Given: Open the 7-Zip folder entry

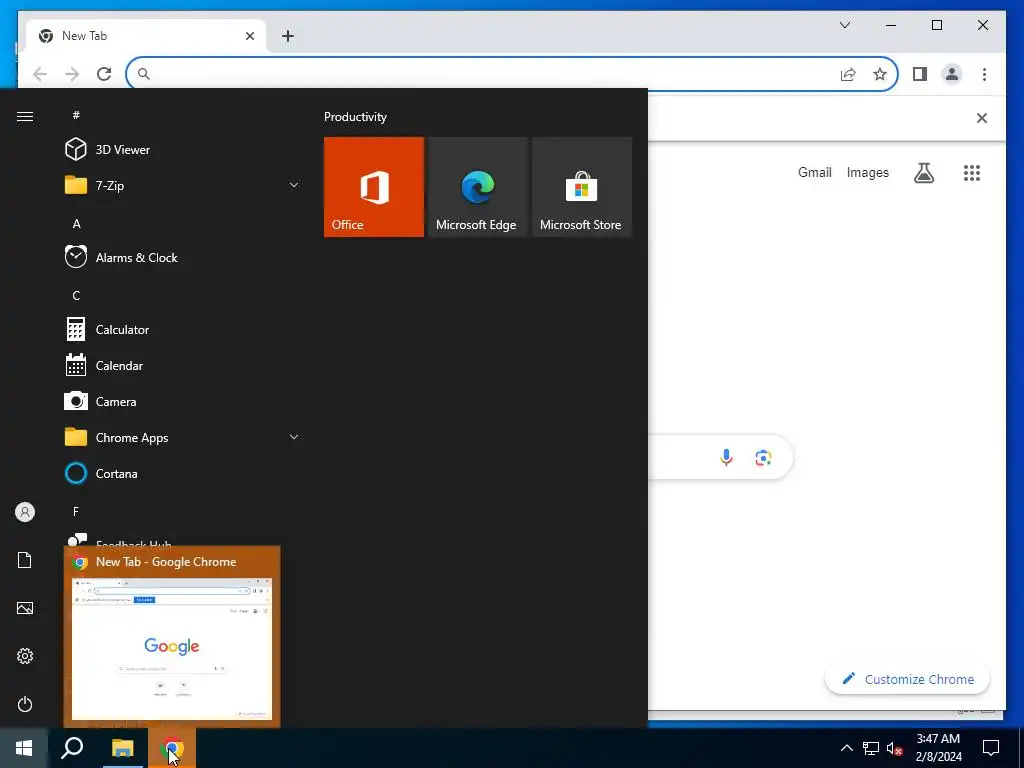Looking at the screenshot, I should 183,185.
